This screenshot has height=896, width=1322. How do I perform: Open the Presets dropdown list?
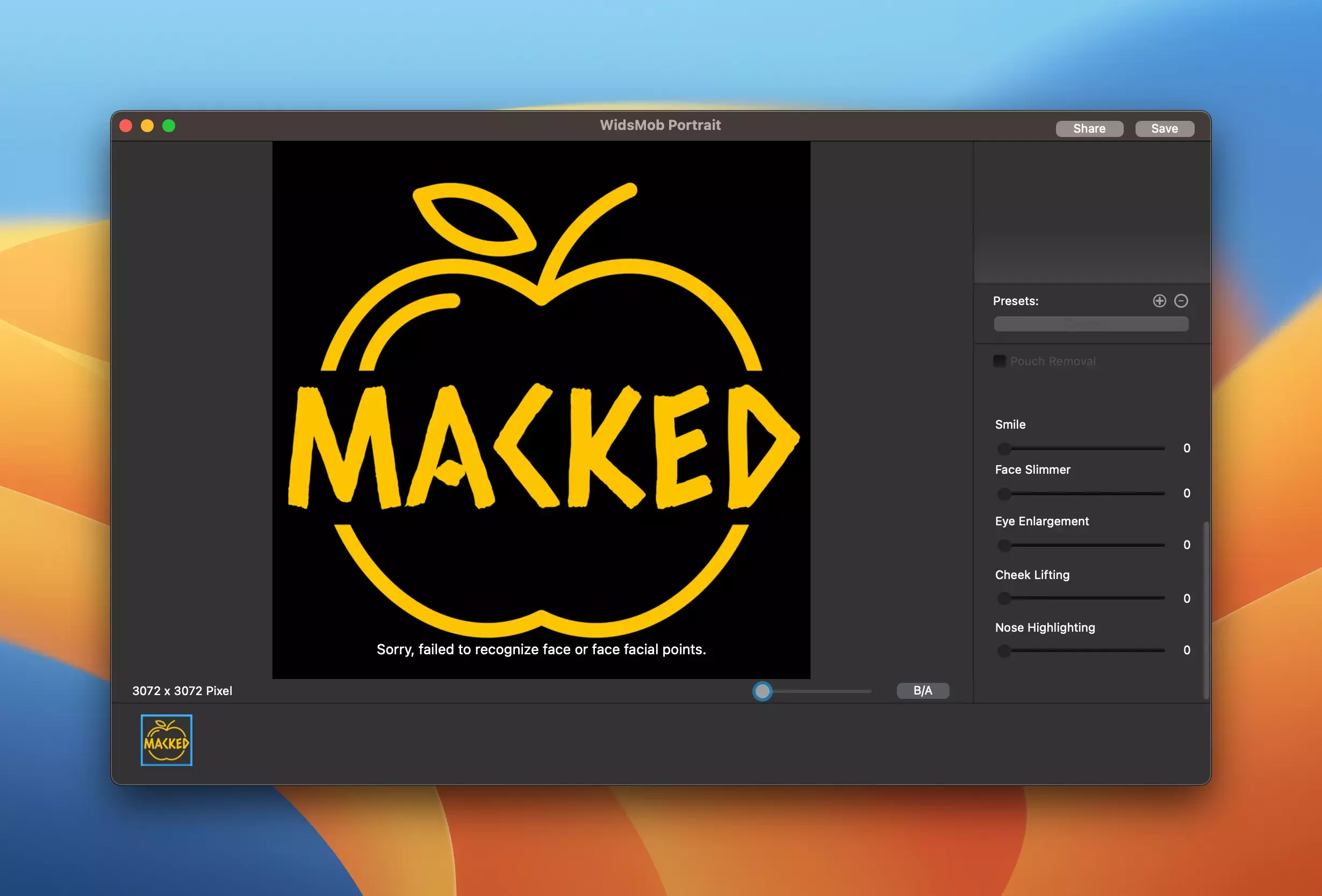click(x=1090, y=324)
